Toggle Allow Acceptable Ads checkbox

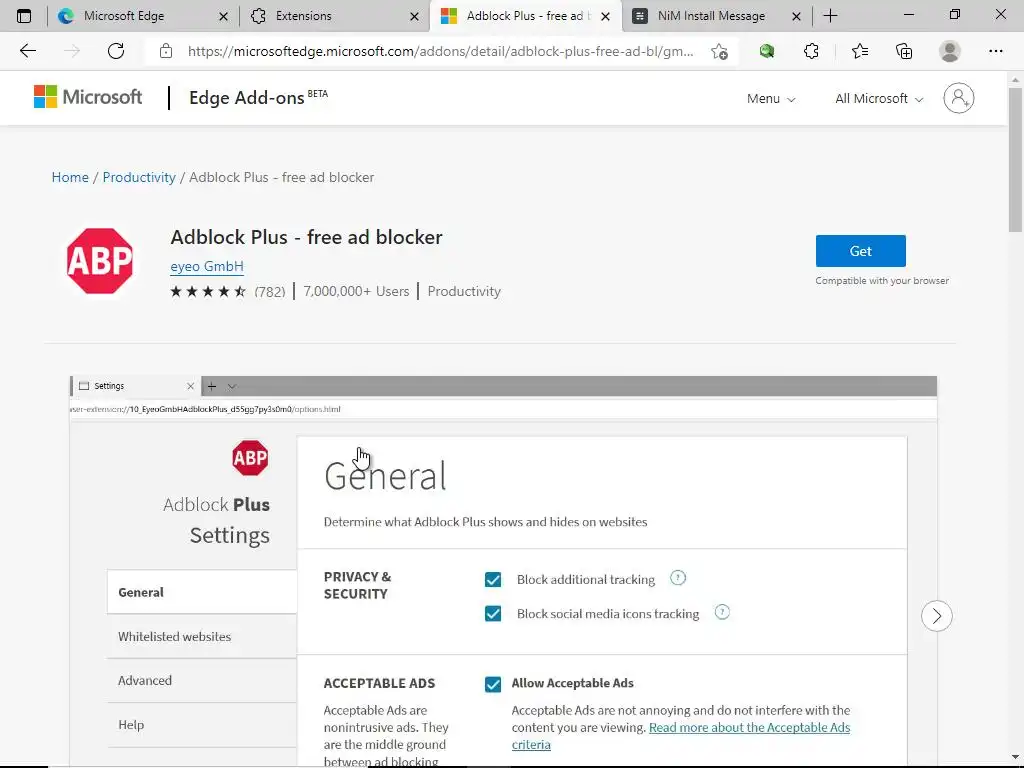493,684
